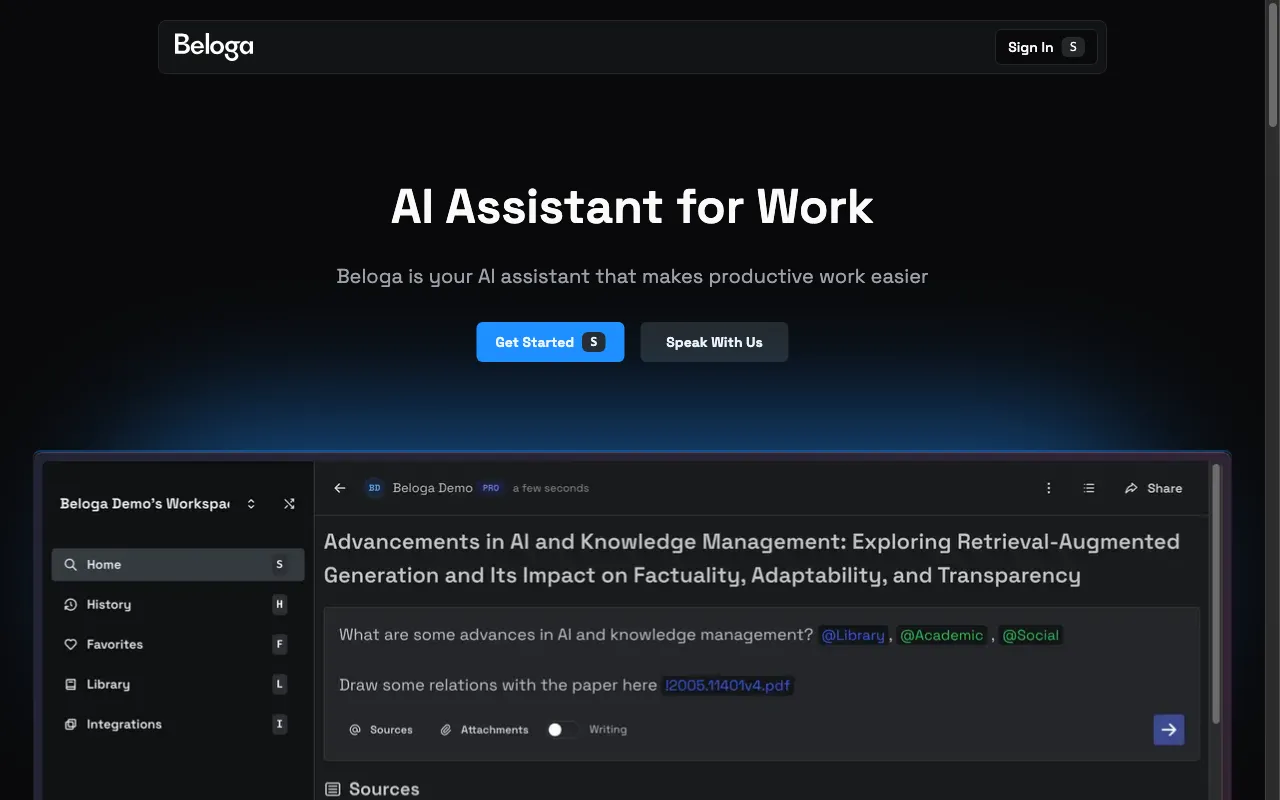Image resolution: width=1280 pixels, height=800 pixels.
Task: Click the I shortcut key on Integrations
Action: pyautogui.click(x=279, y=725)
